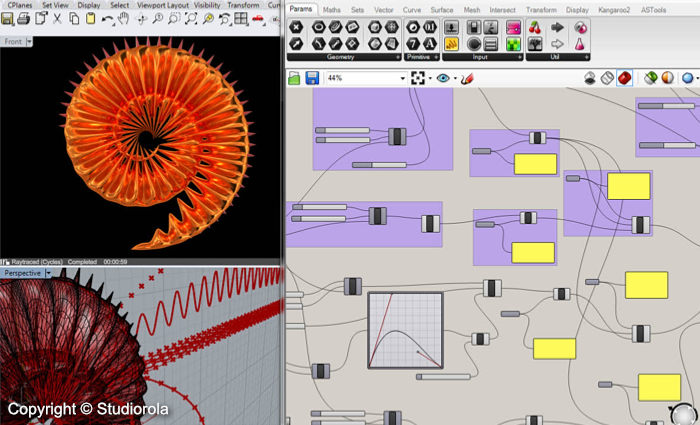The image size is (700, 425).
Task: Click the yellow panel in the top-center purple group
Action: click(535, 164)
